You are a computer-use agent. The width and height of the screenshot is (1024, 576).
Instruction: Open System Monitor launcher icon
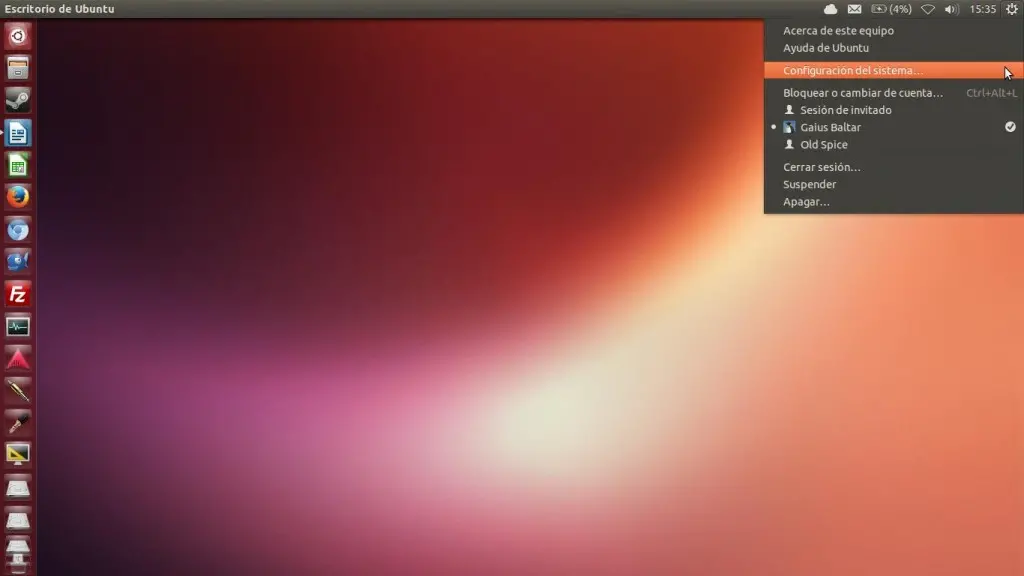(18, 326)
